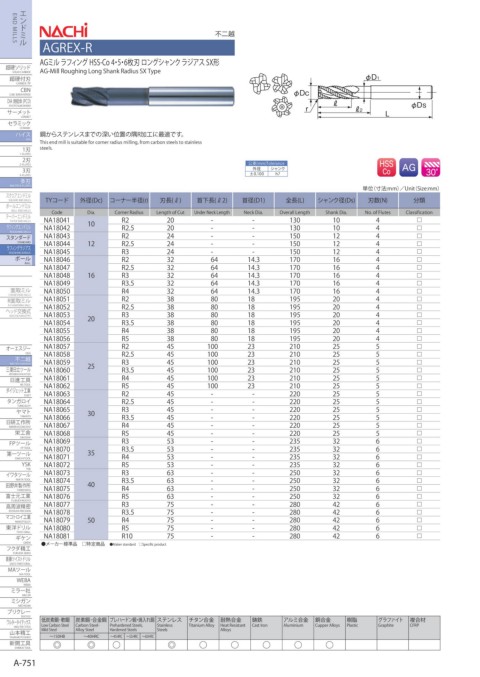Tick classification box for NA18073

click(x=419, y=473)
